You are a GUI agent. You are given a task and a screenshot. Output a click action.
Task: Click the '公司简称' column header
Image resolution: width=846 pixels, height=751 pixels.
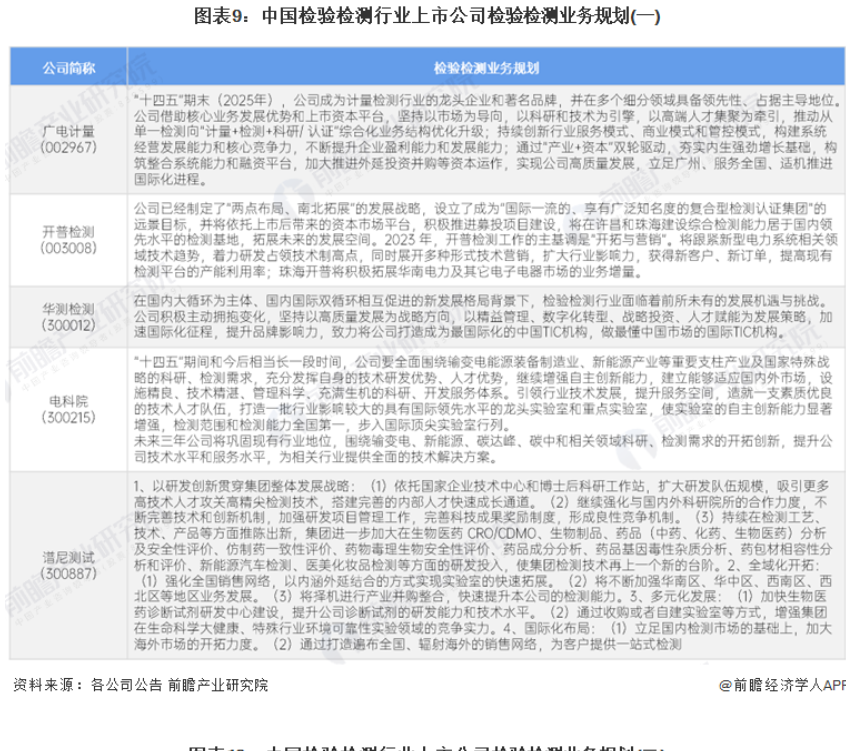coord(69,67)
